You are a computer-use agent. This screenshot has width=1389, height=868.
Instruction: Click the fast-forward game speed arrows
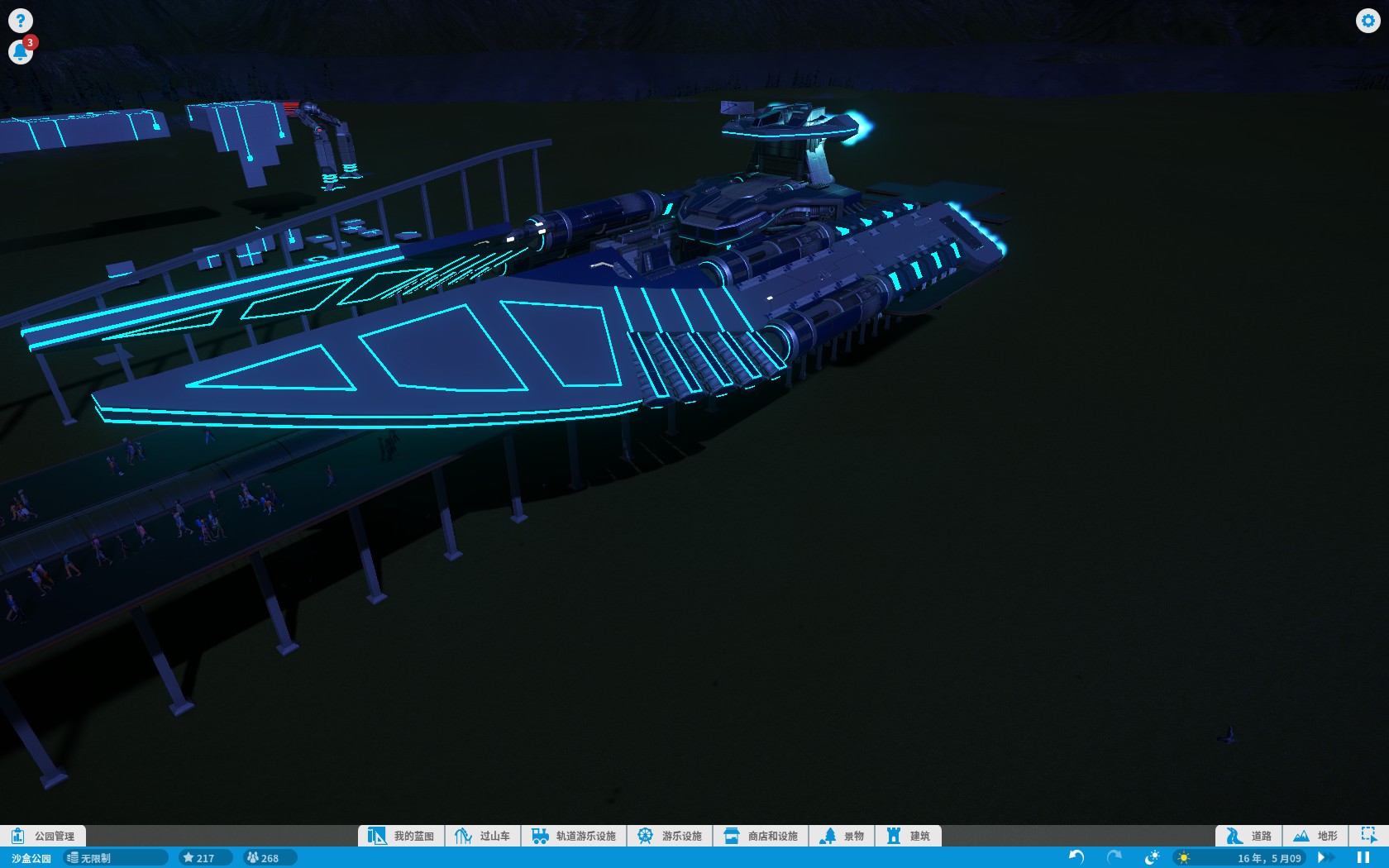[x=1325, y=857]
